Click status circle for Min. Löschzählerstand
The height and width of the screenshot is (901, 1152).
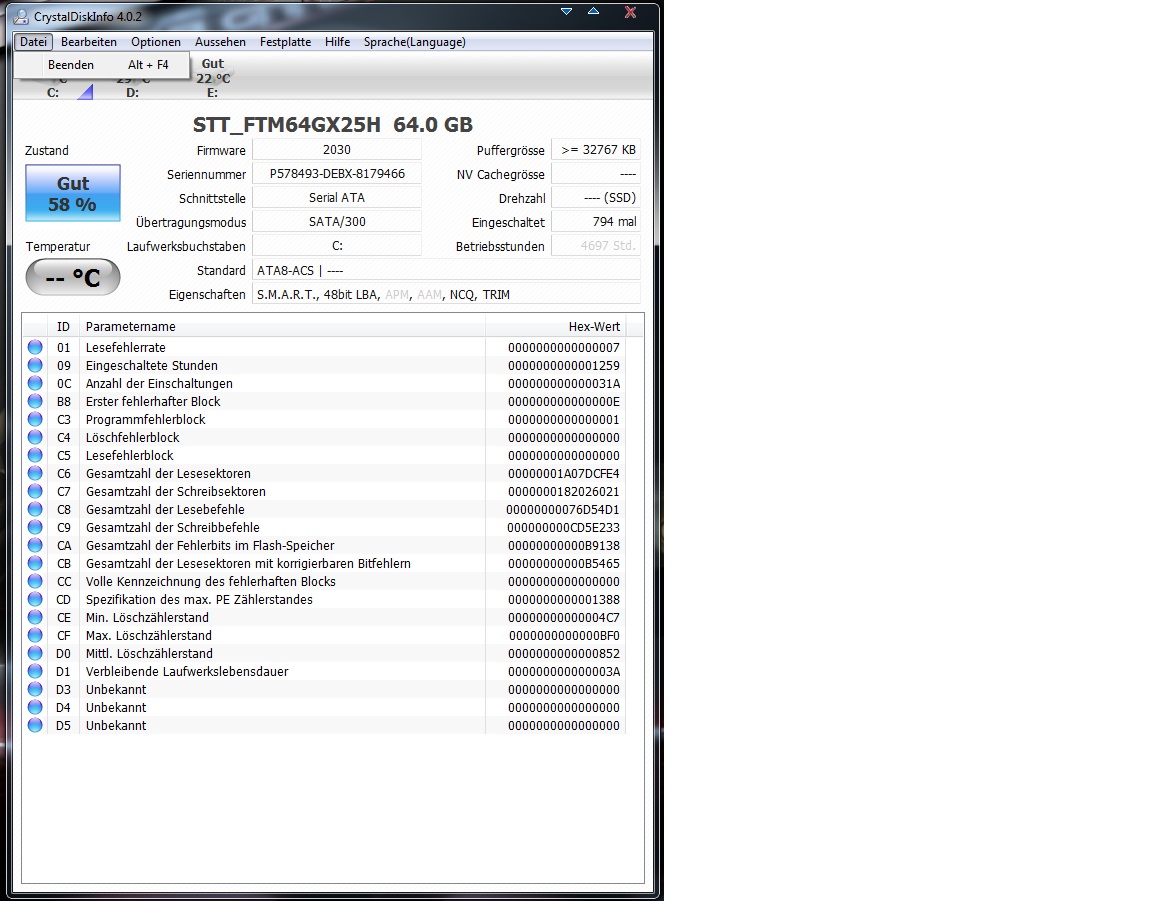pos(35,617)
